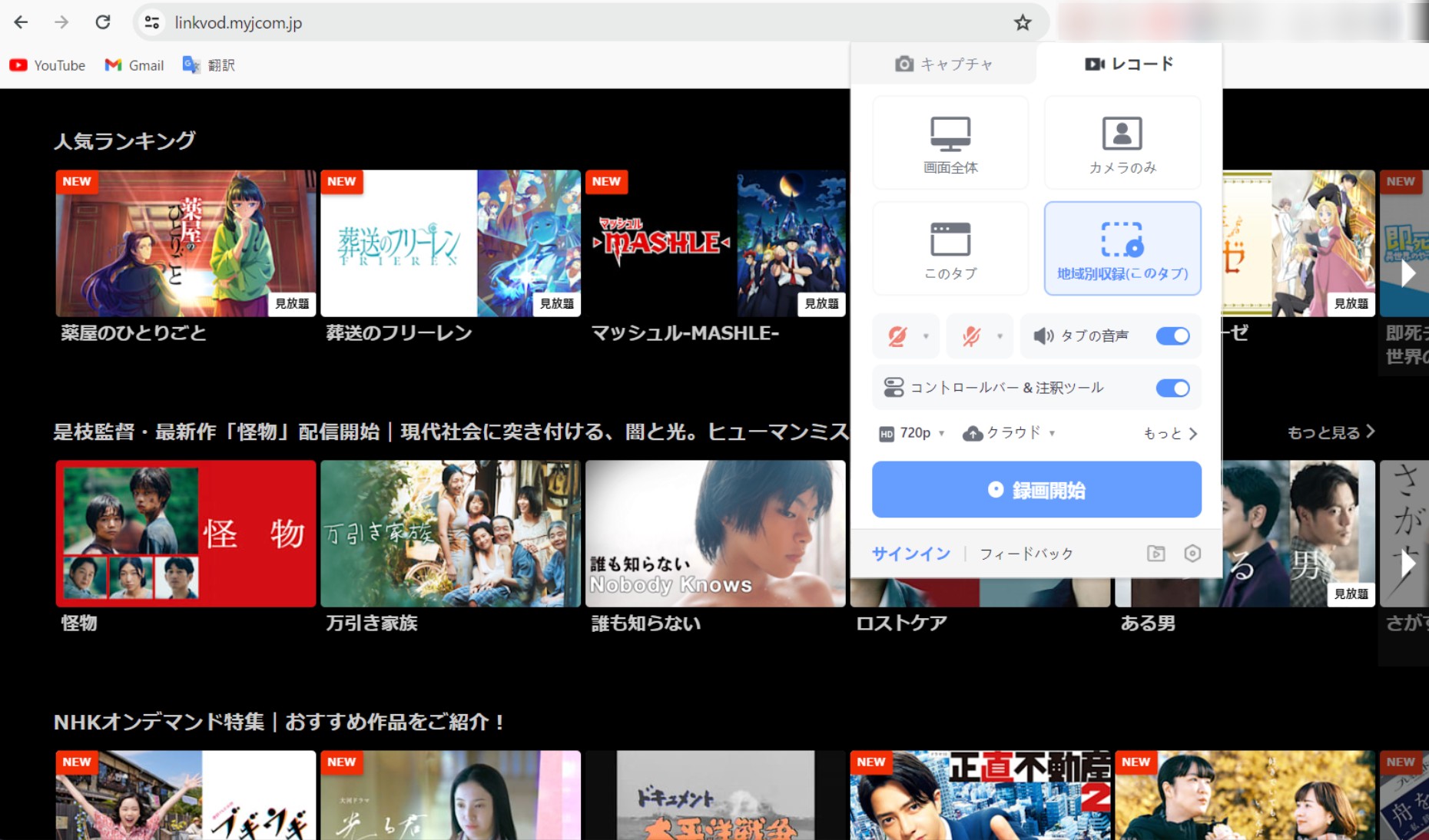
Task: Open the マッシュル-MASHLE- thumbnail
Action: 715,243
